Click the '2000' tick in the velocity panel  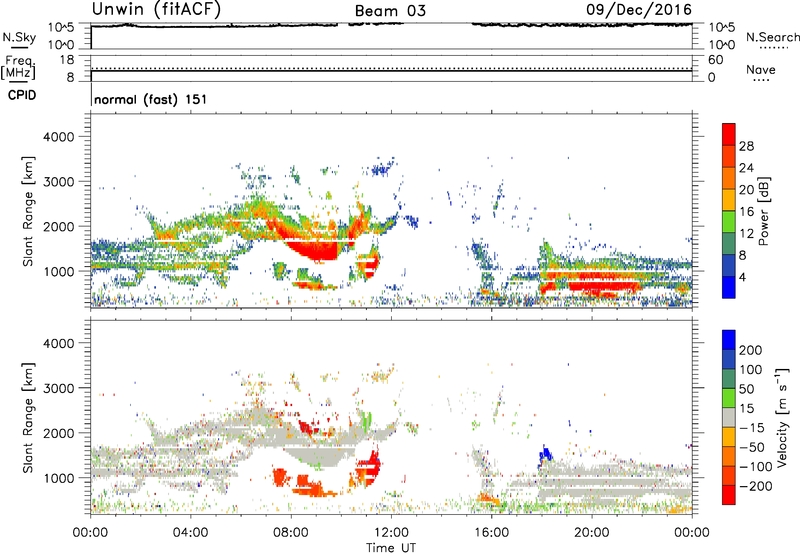point(59,433)
